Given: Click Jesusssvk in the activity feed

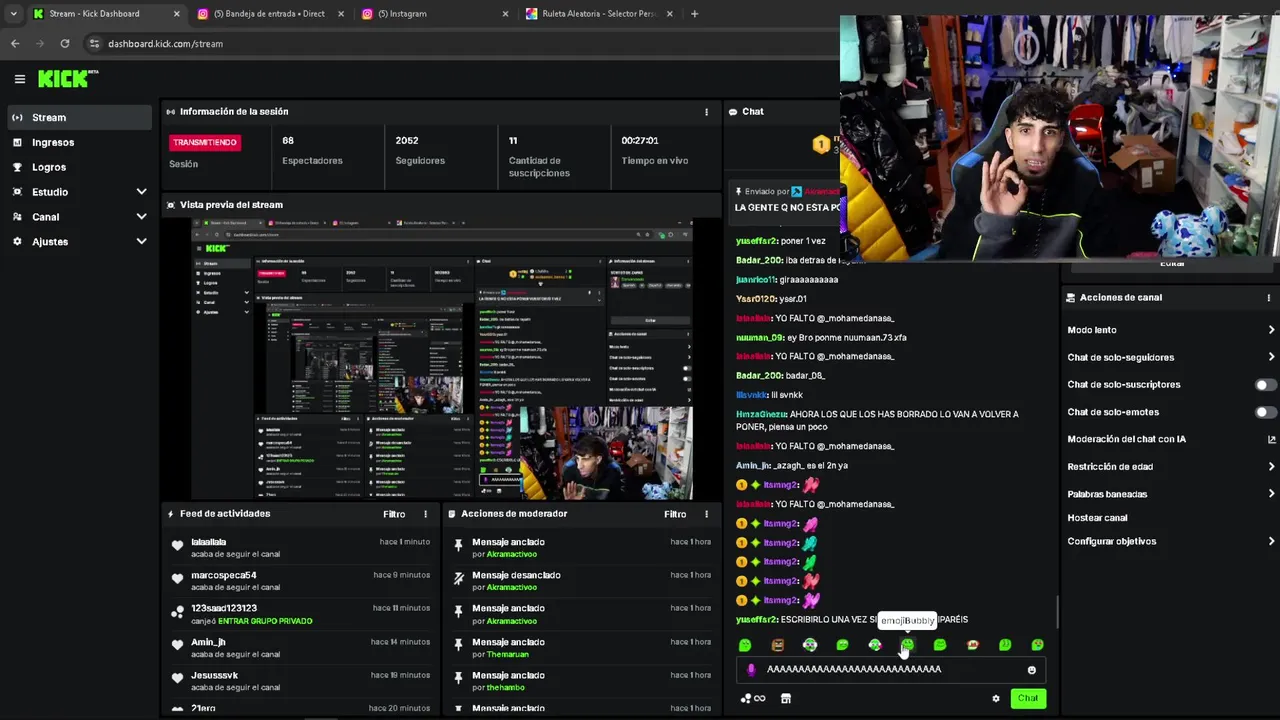Looking at the screenshot, I should click(x=214, y=676).
